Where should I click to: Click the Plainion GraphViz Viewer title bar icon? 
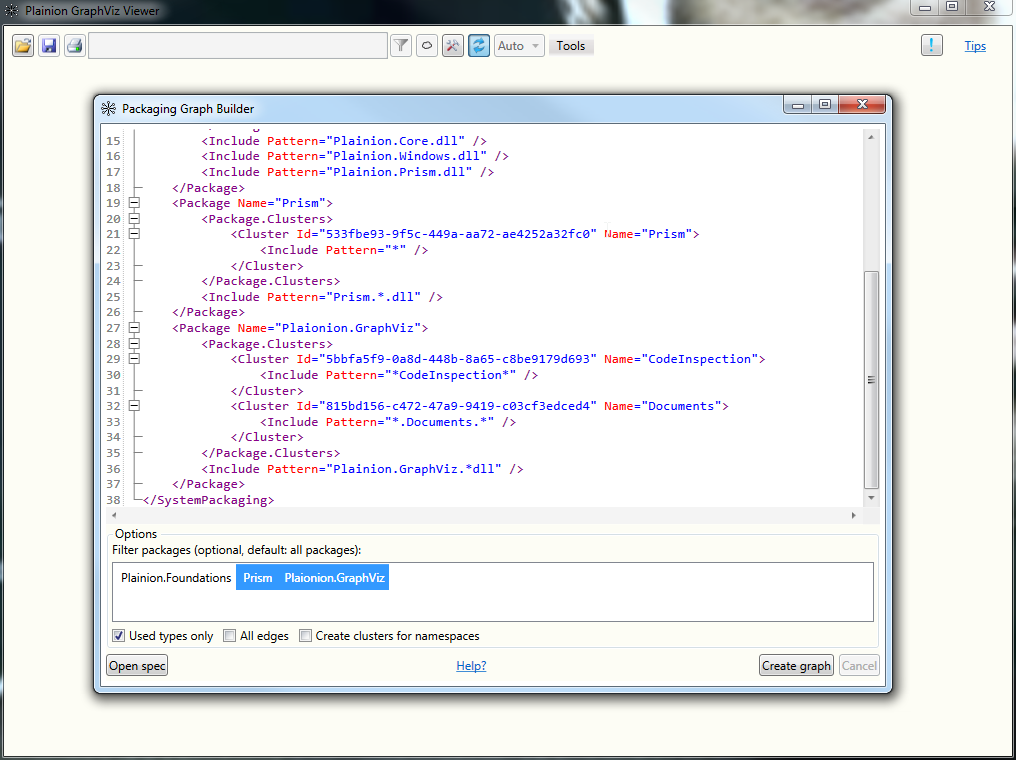[12, 11]
